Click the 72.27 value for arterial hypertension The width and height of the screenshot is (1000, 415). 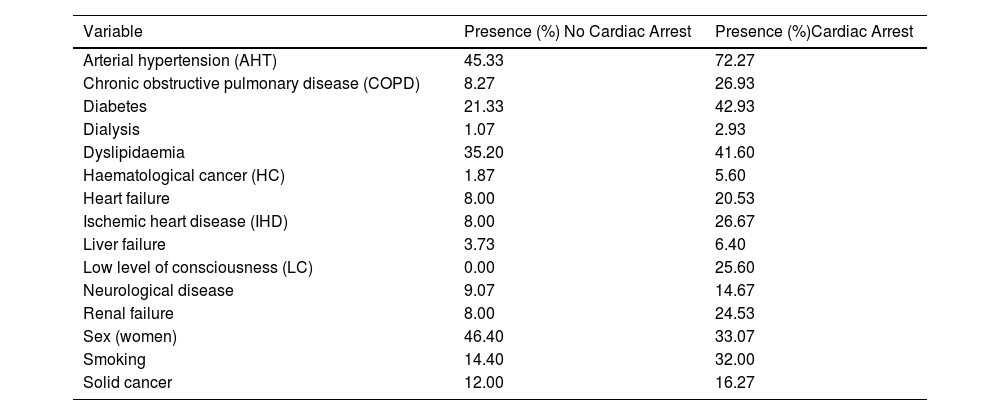pyautogui.click(x=733, y=60)
